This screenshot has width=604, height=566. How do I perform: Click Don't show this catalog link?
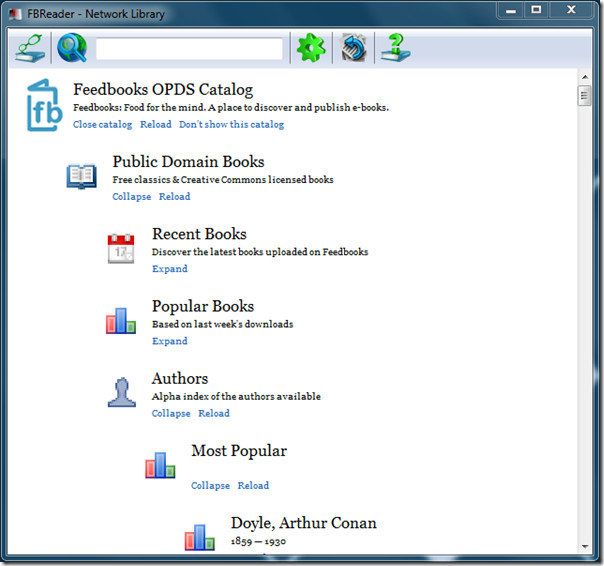(x=232, y=124)
